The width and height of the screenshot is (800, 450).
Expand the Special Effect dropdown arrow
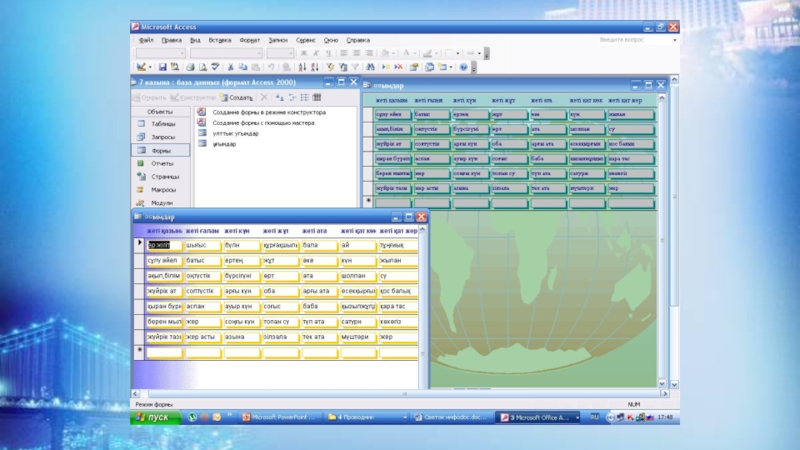tap(479, 53)
